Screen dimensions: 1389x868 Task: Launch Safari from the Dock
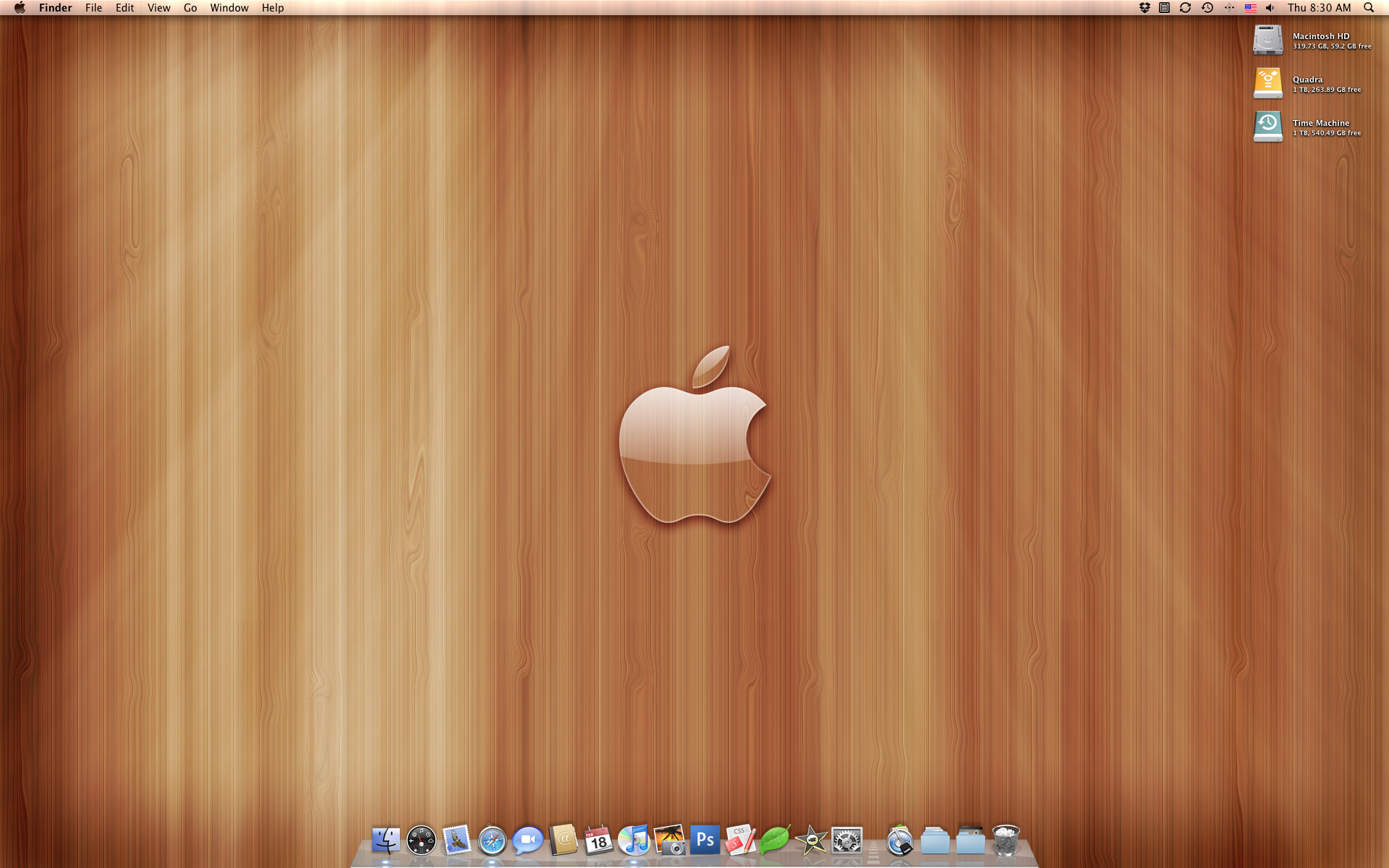pos(492,841)
